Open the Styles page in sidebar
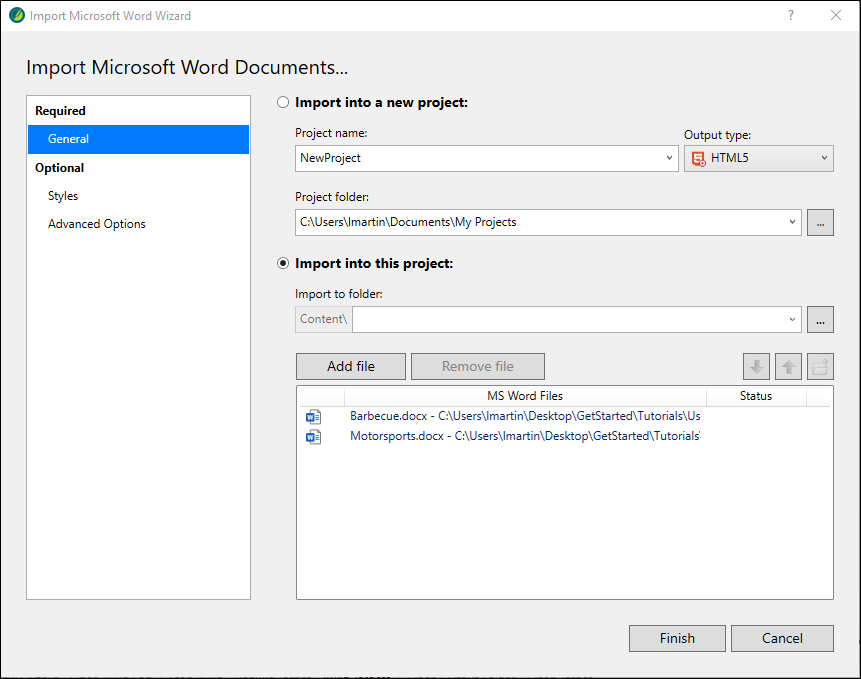The width and height of the screenshot is (861, 679). [x=63, y=196]
